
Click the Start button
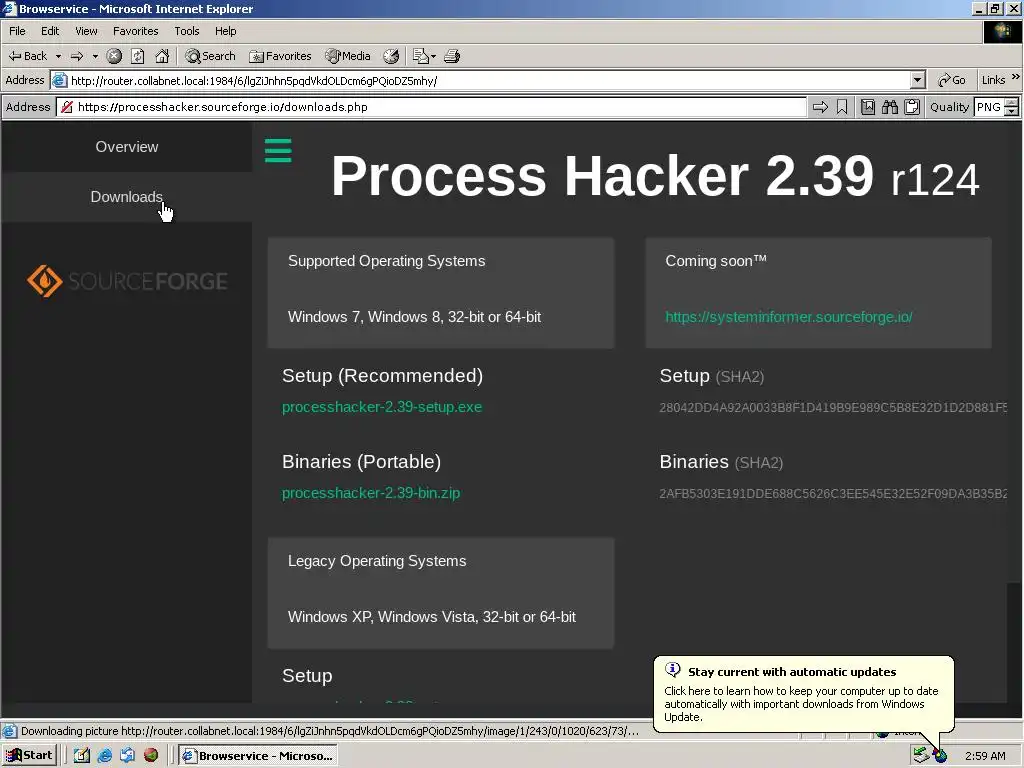tap(29, 756)
